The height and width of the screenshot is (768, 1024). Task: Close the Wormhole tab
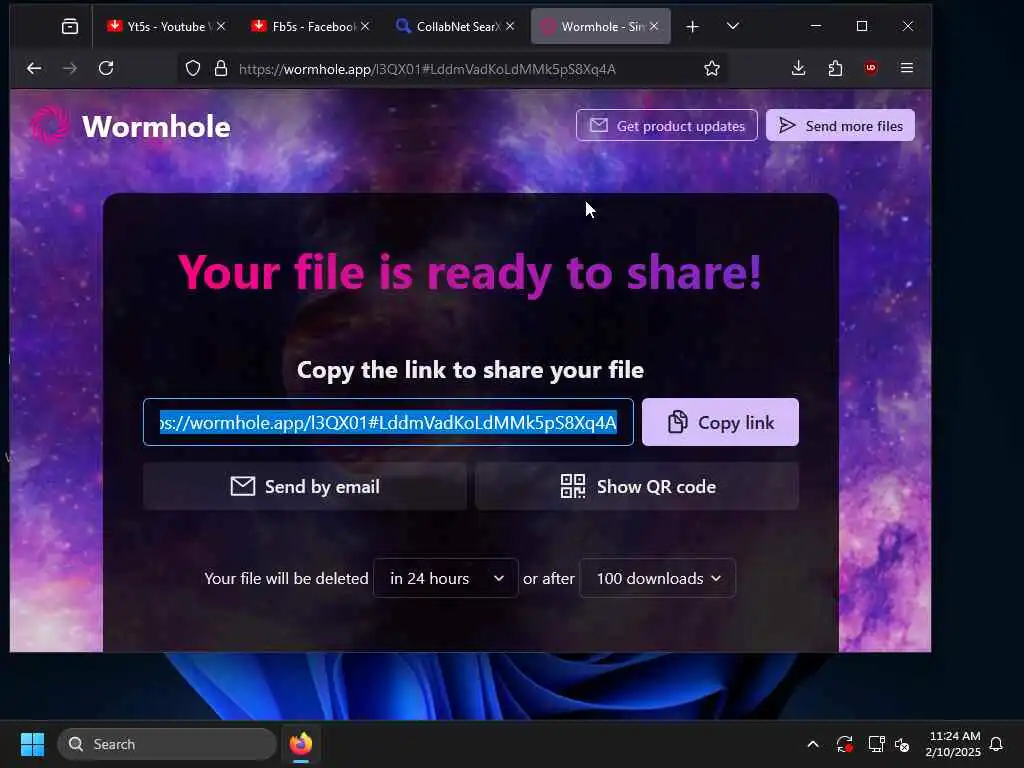(x=654, y=26)
